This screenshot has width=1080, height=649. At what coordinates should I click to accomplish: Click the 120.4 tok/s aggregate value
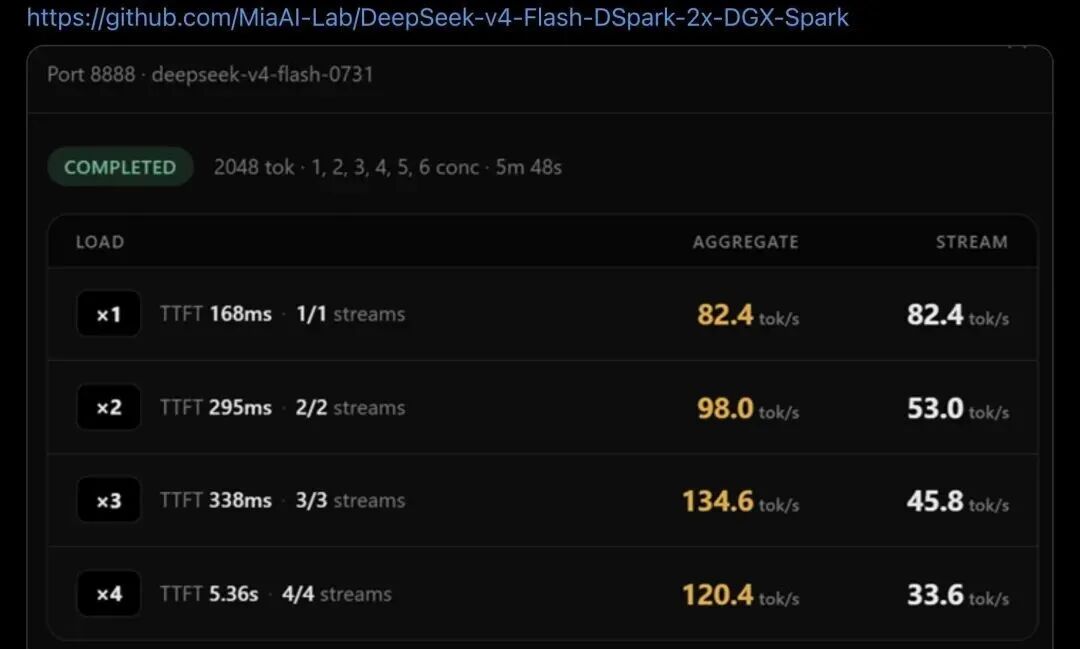tap(740, 595)
